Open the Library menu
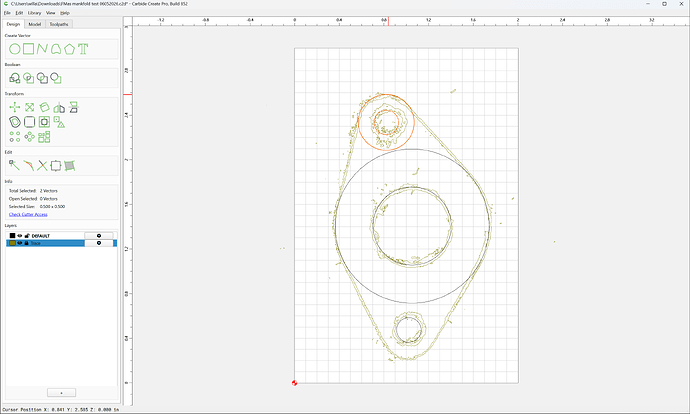 [x=34, y=13]
